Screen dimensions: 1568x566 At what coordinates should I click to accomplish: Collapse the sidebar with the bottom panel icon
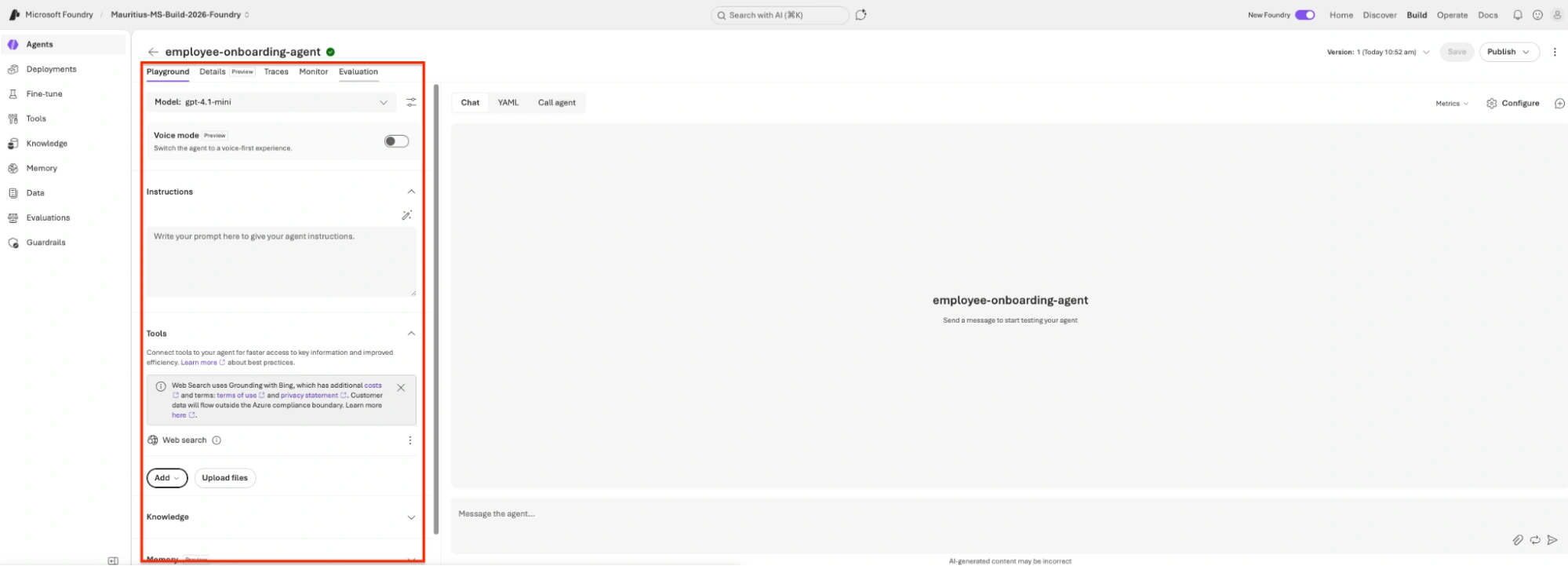click(x=113, y=561)
